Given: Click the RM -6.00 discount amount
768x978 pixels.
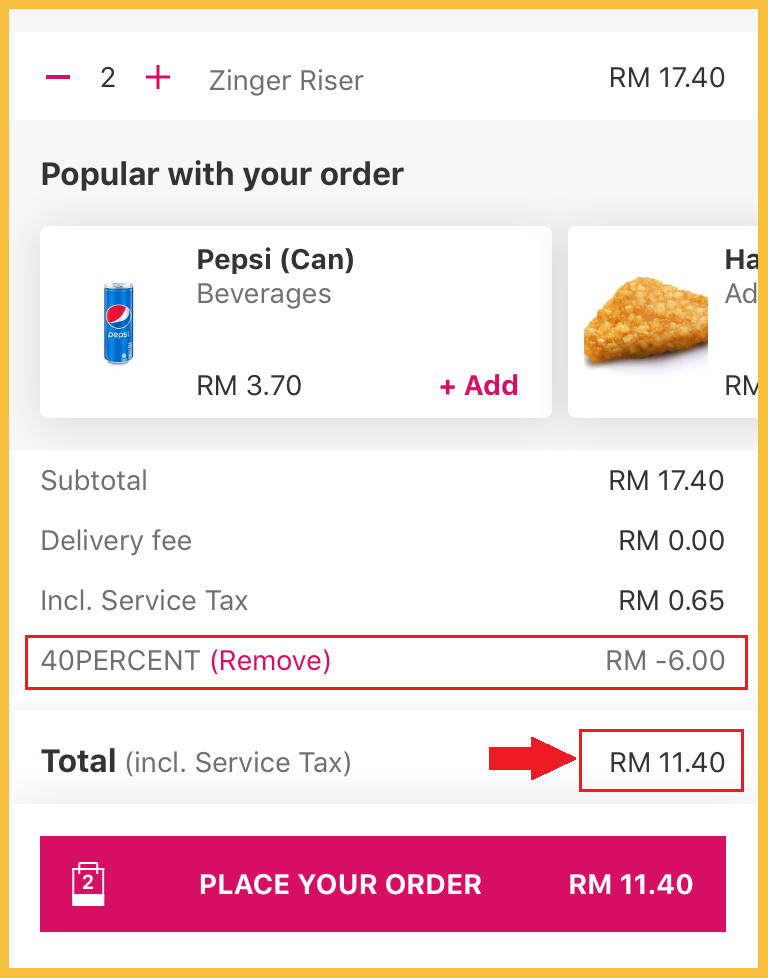Looking at the screenshot, I should (665, 661).
